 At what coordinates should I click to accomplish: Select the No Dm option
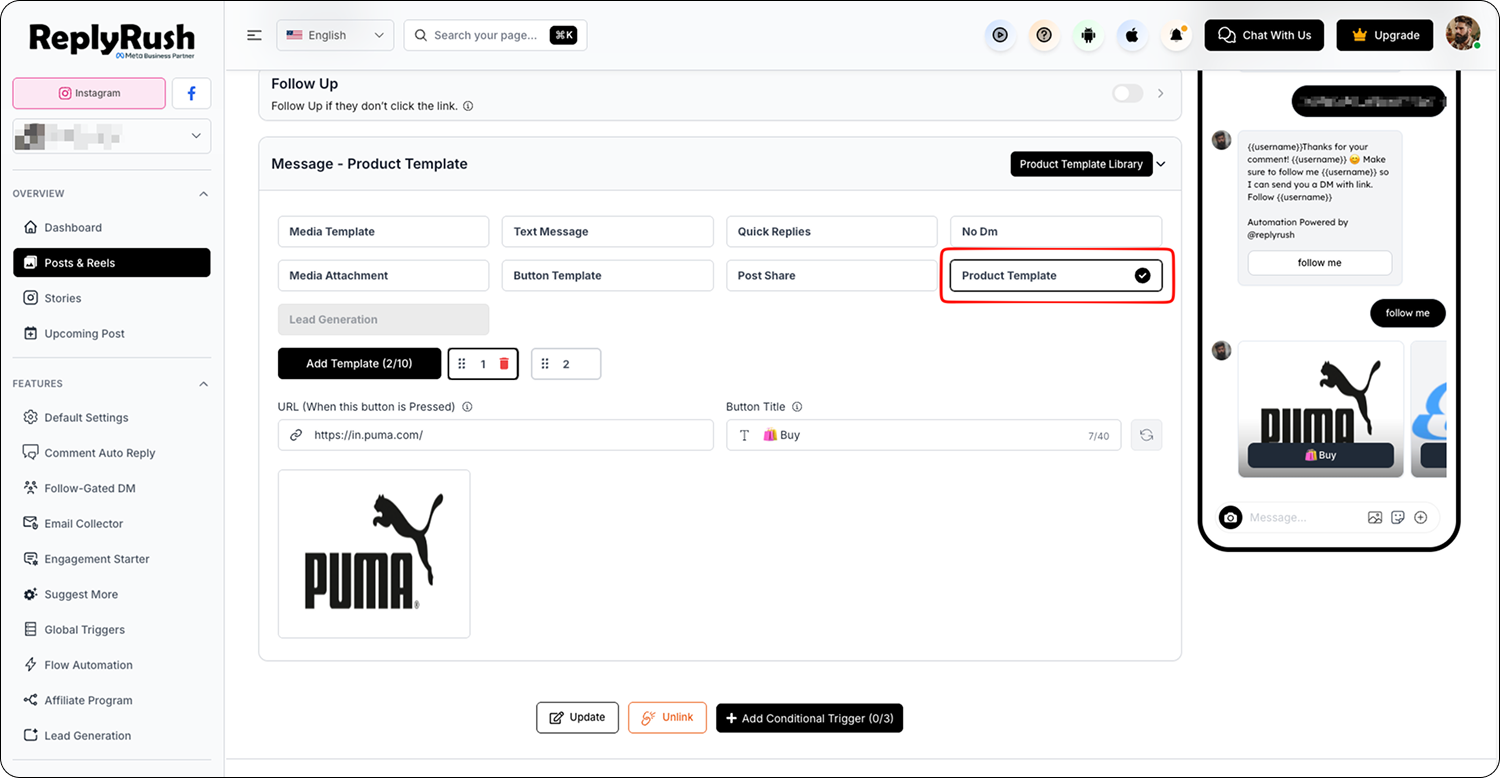pyautogui.click(x=1055, y=232)
